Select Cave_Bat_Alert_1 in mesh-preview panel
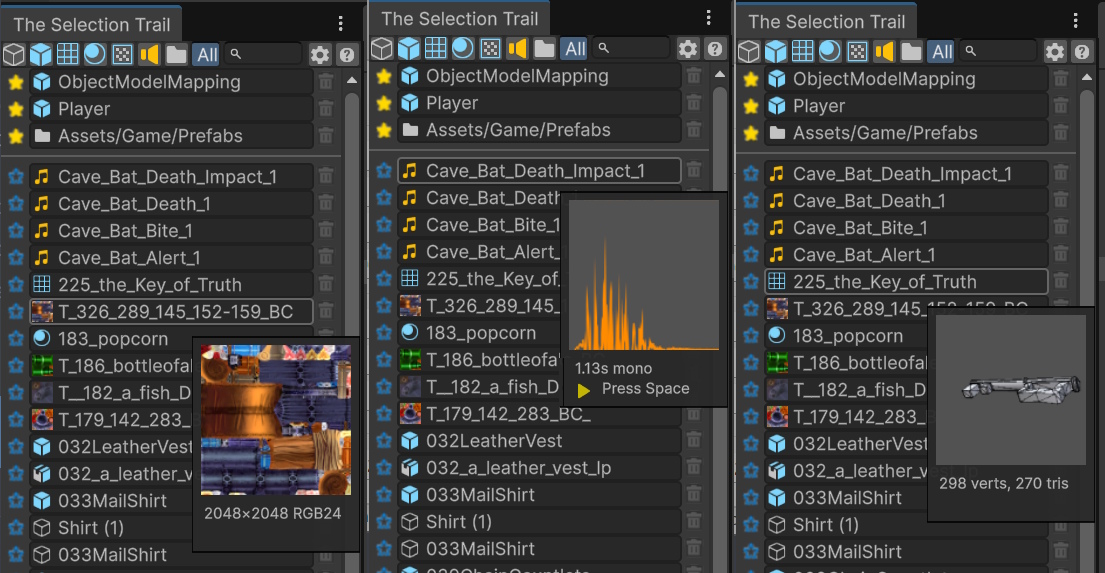Image resolution: width=1105 pixels, height=573 pixels. click(x=906, y=255)
